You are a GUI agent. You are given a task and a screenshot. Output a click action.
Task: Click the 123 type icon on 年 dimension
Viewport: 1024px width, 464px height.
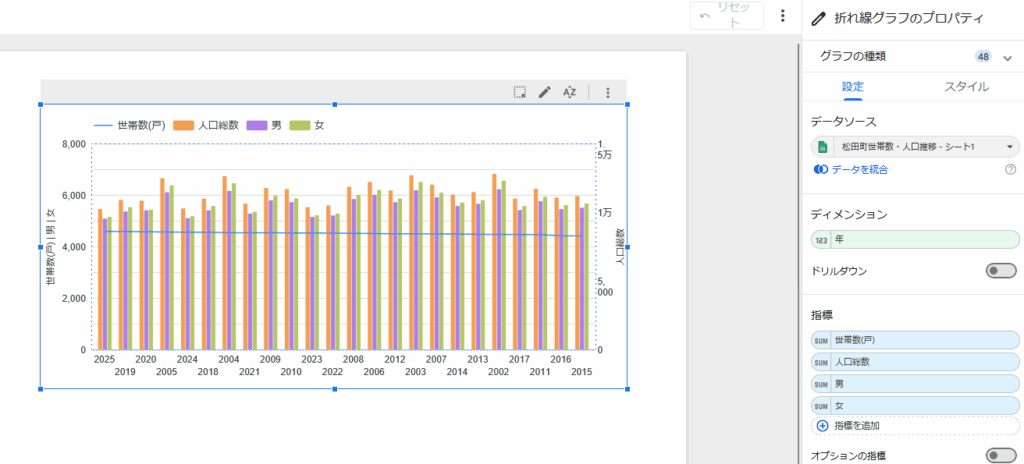(x=822, y=240)
